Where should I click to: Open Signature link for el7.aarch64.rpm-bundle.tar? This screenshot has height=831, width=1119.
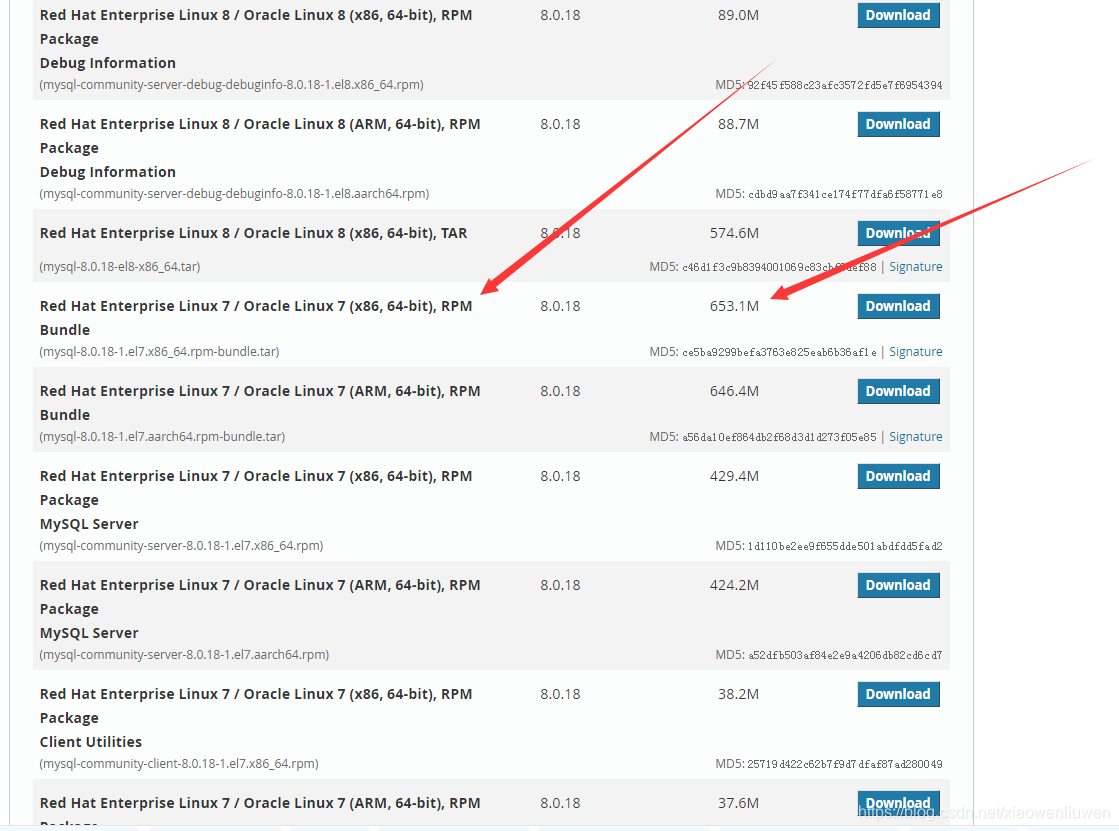(916, 437)
